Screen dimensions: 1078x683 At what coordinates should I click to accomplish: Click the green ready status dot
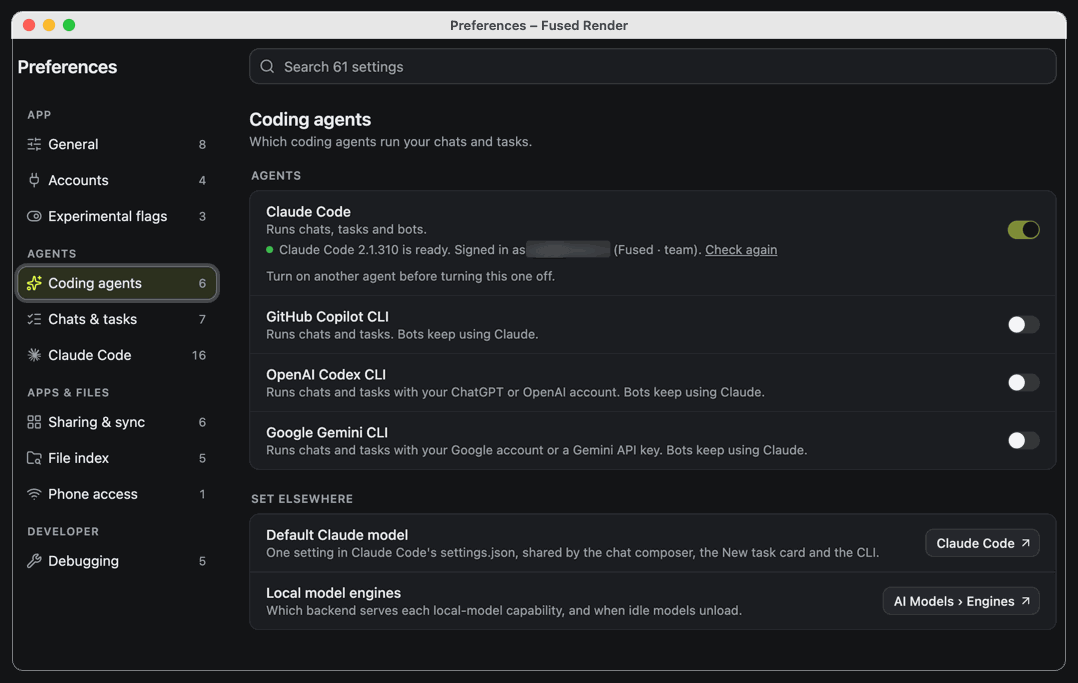click(270, 250)
